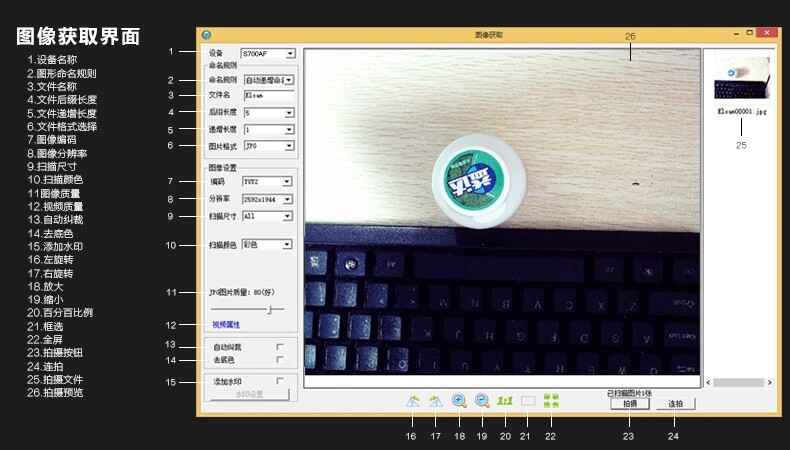Open the 扫描尺寸 All dropdown
The height and width of the screenshot is (450, 790).
click(267, 216)
